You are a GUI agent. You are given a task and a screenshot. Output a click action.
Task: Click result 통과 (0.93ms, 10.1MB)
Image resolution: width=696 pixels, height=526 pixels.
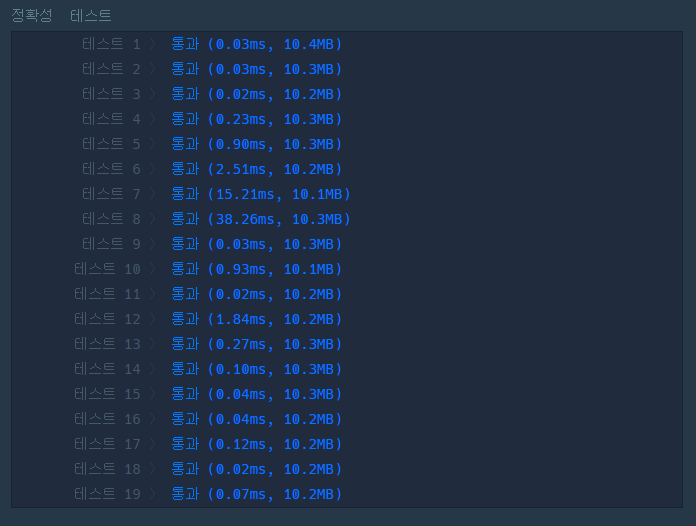(257, 269)
